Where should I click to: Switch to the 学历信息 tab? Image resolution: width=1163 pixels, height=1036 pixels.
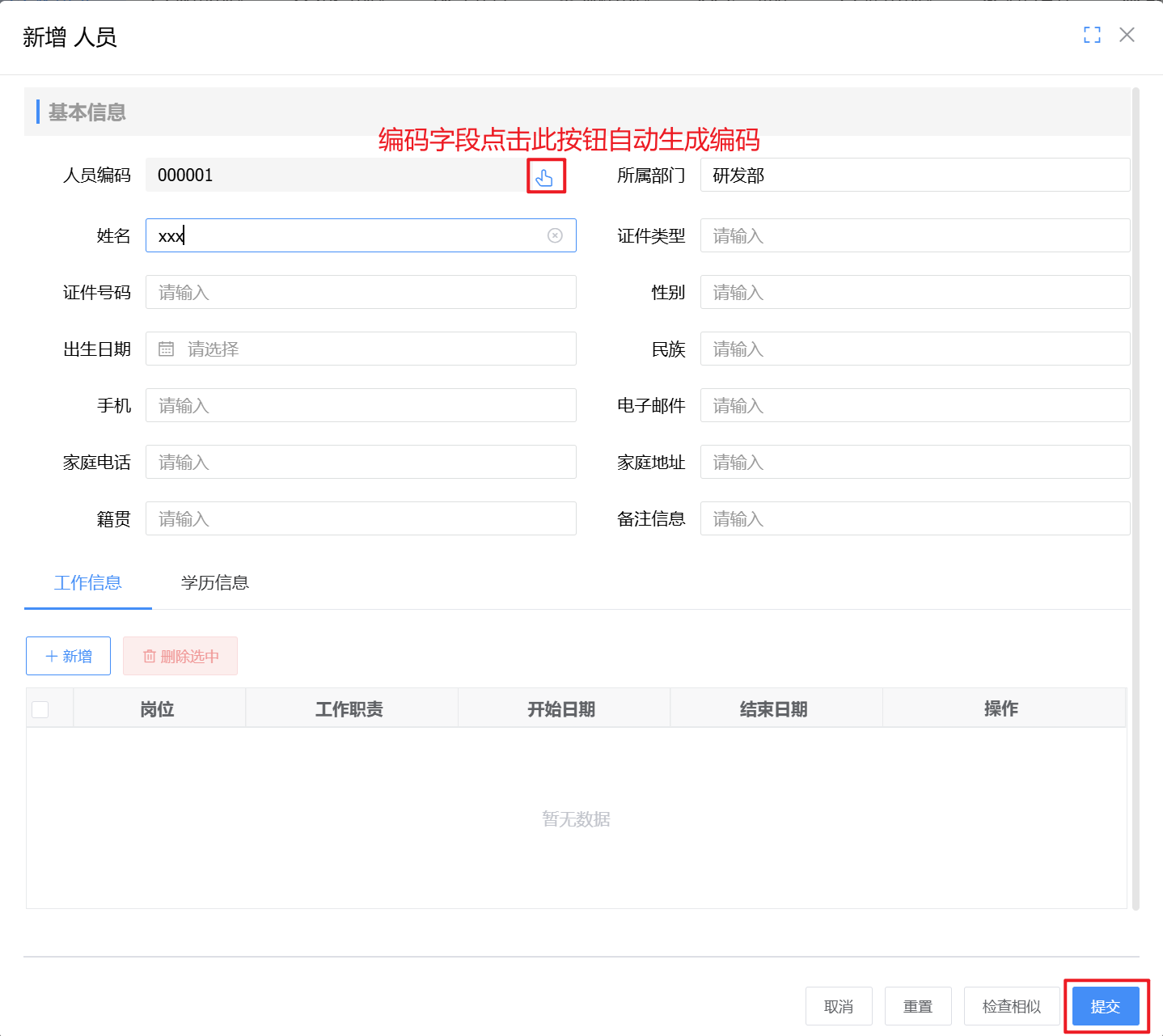(x=214, y=582)
